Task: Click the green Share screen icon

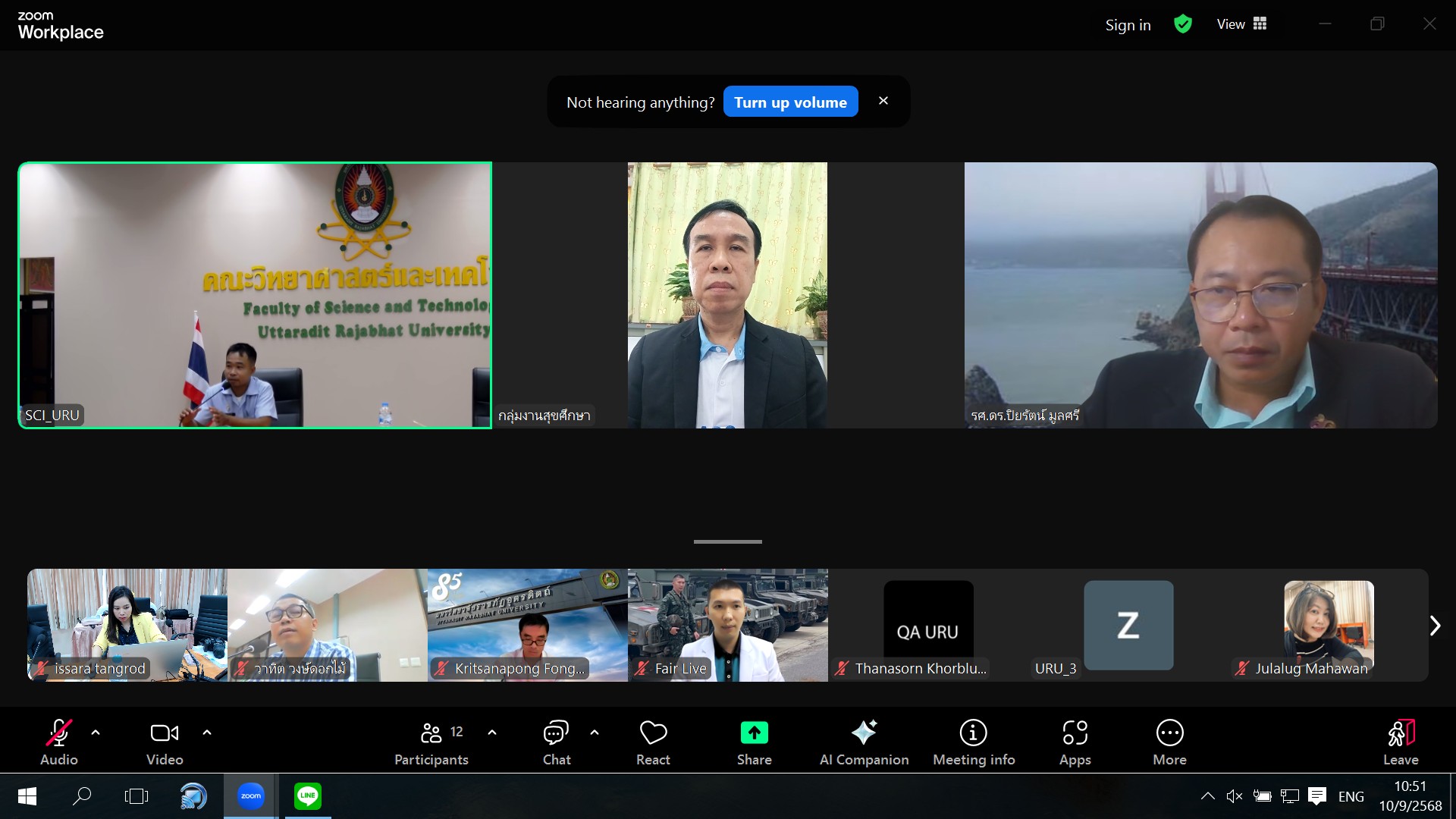Action: [x=754, y=733]
